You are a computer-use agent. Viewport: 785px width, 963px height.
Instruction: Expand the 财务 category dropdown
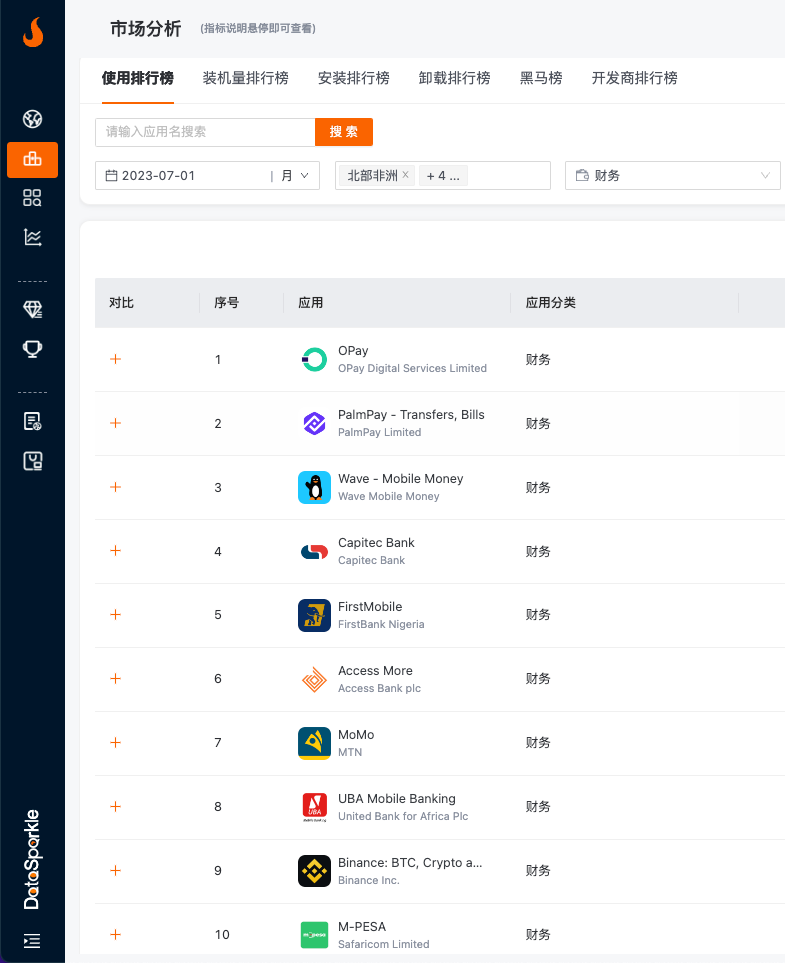point(672,176)
